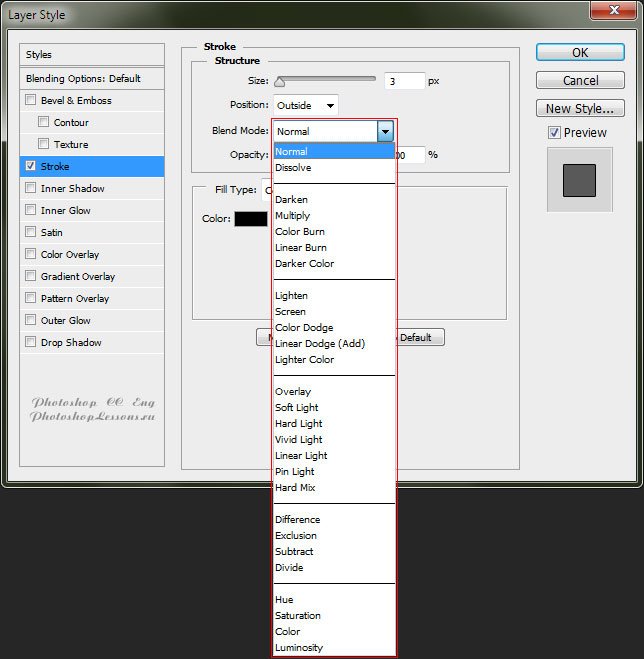Choose Multiply from the blend mode list
The height and width of the screenshot is (659, 644).
292,216
